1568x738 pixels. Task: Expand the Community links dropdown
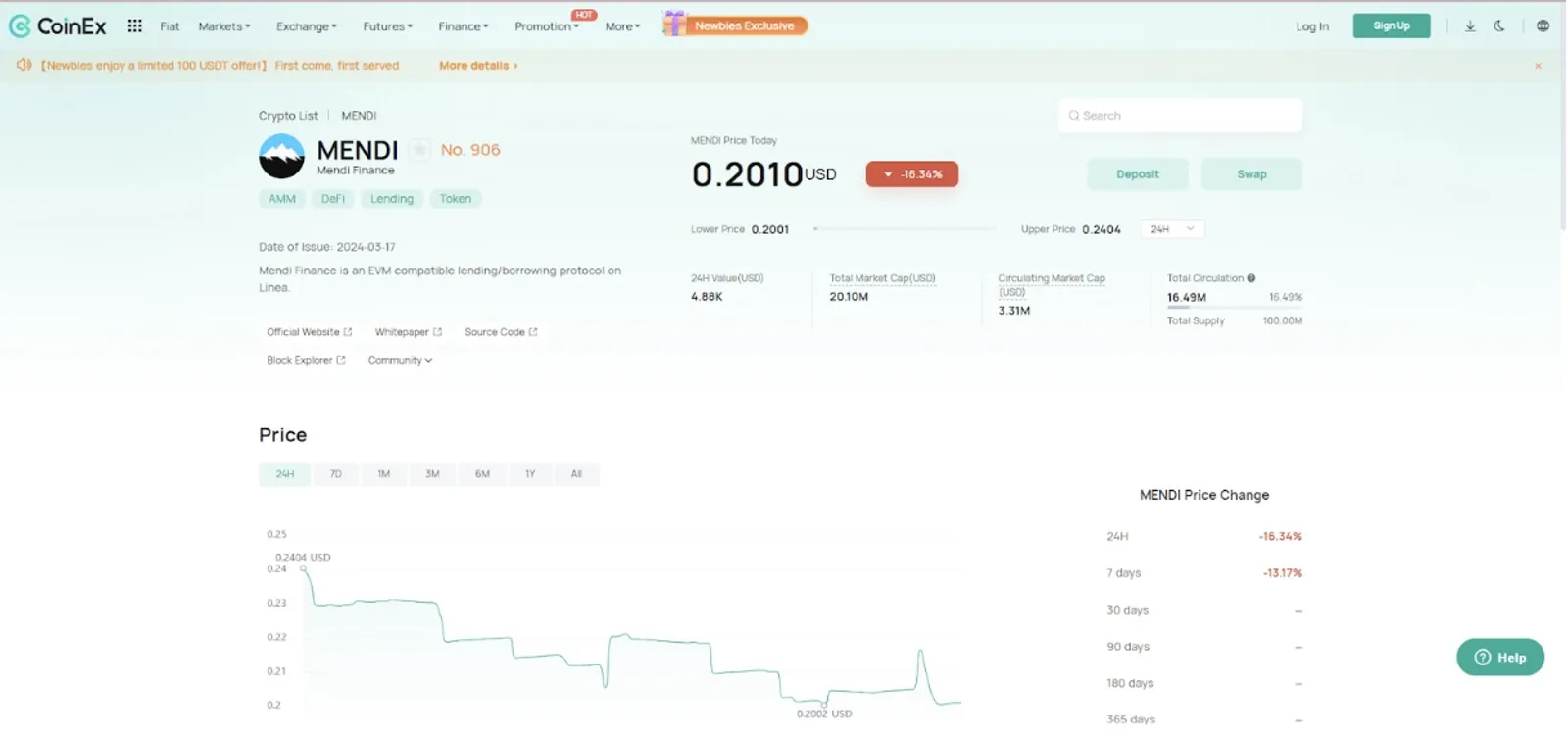tap(400, 360)
